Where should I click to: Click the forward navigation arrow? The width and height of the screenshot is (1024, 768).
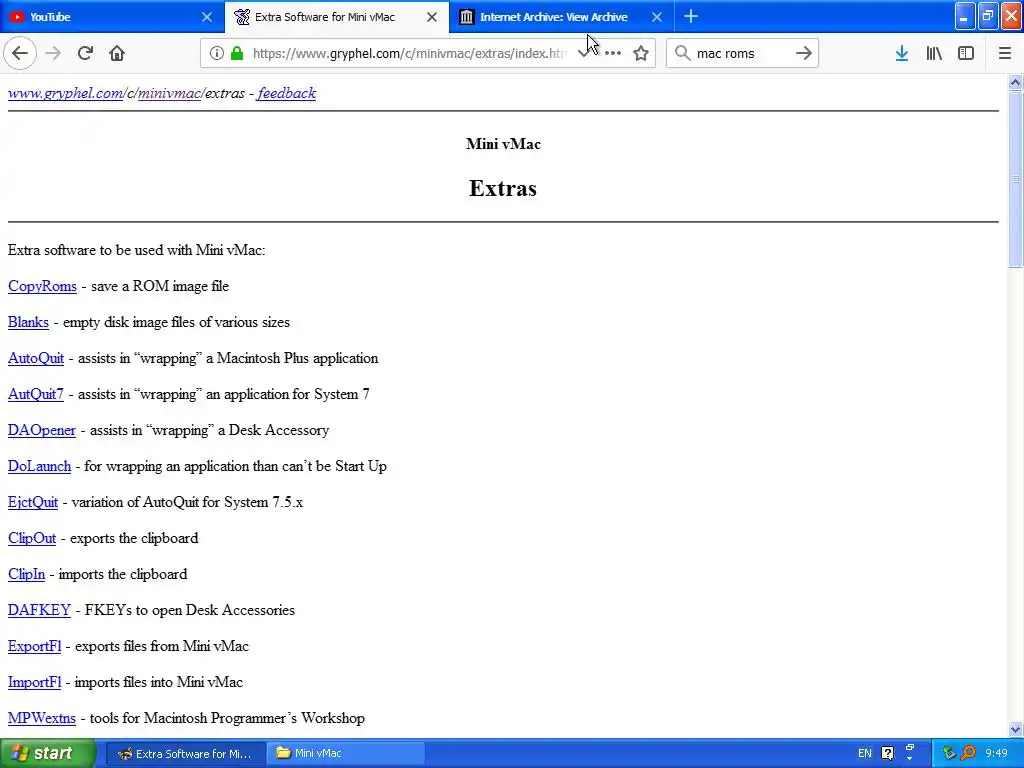[53, 53]
